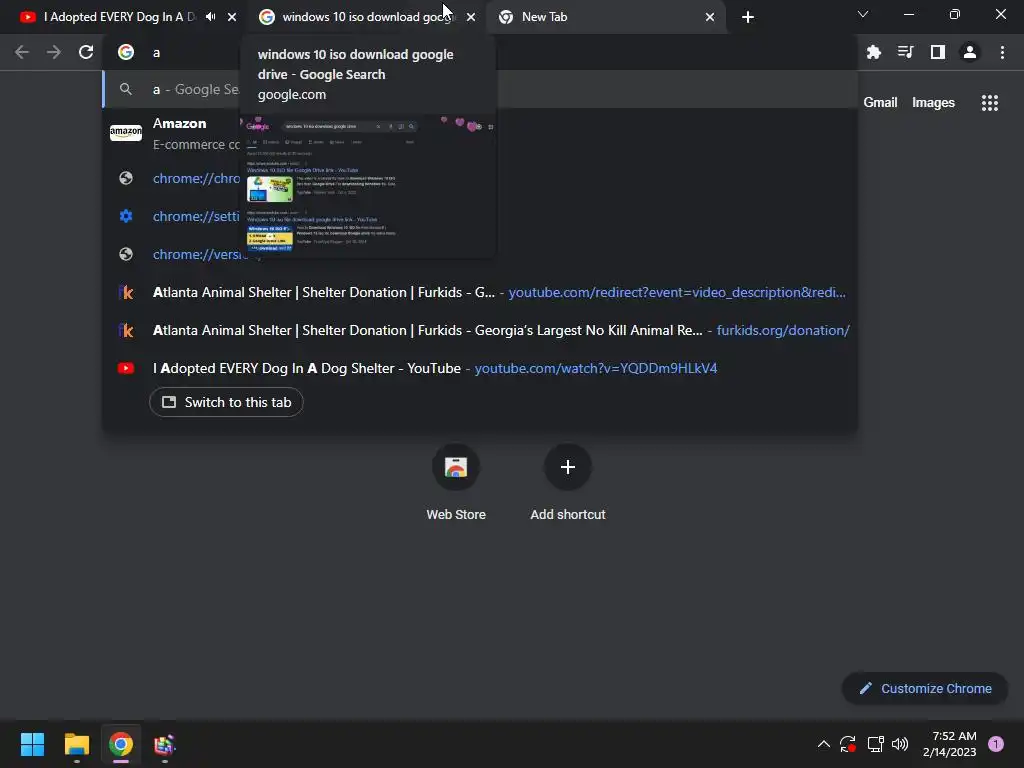1024x768 pixels.
Task: Select the Amazon suggestion
Action: coord(480,133)
